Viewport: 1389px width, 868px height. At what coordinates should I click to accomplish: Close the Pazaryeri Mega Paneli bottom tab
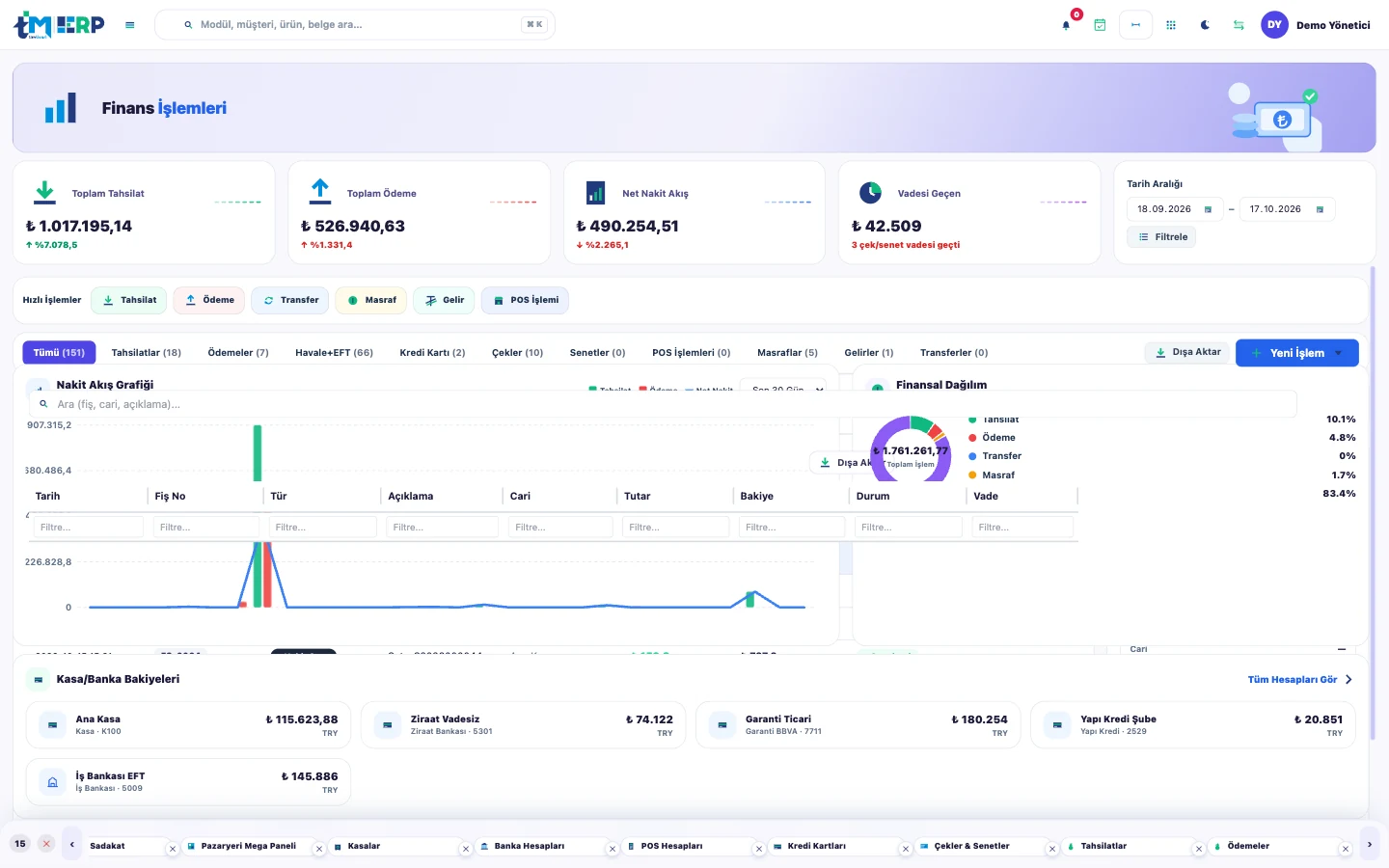tap(319, 850)
